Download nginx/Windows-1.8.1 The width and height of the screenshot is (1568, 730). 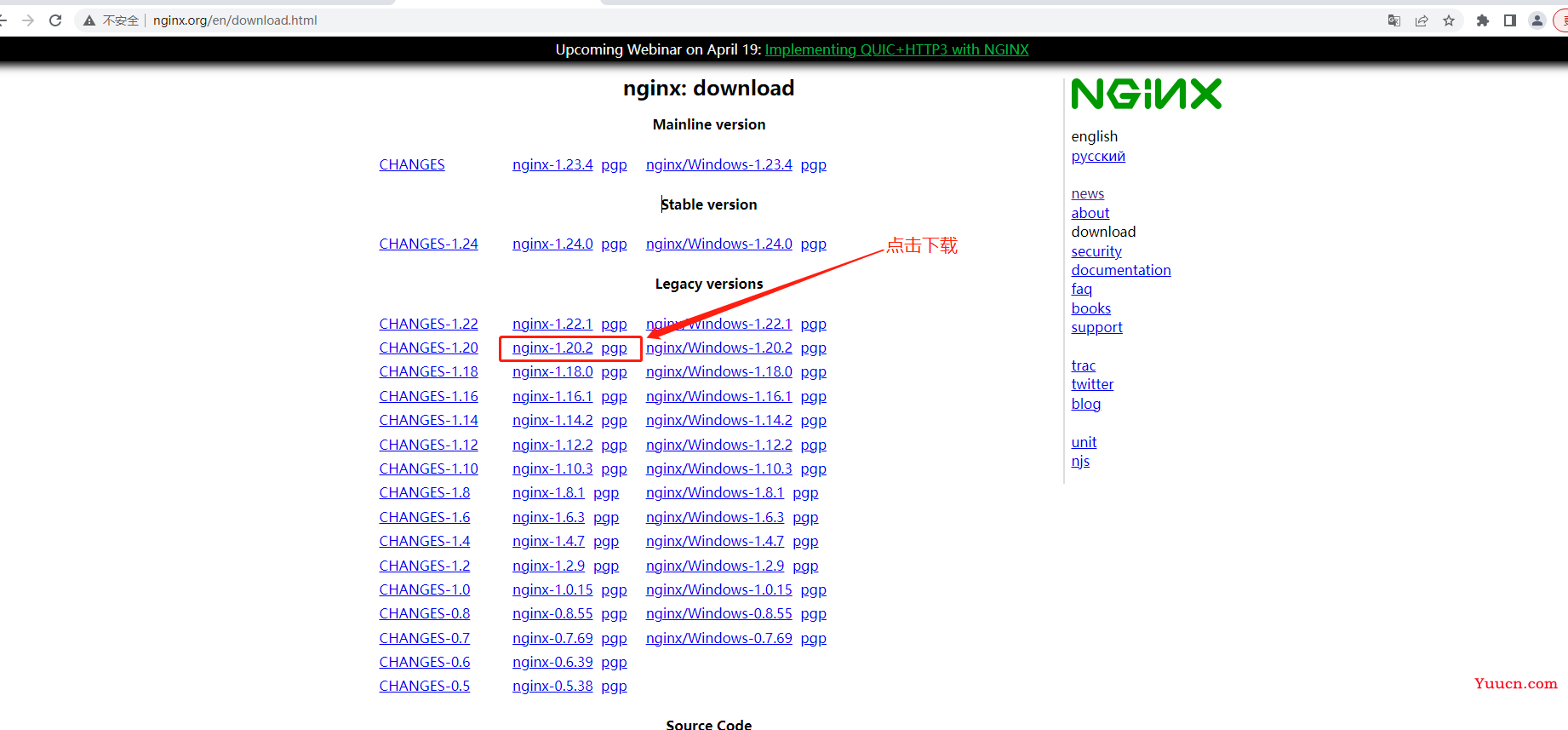tap(715, 492)
